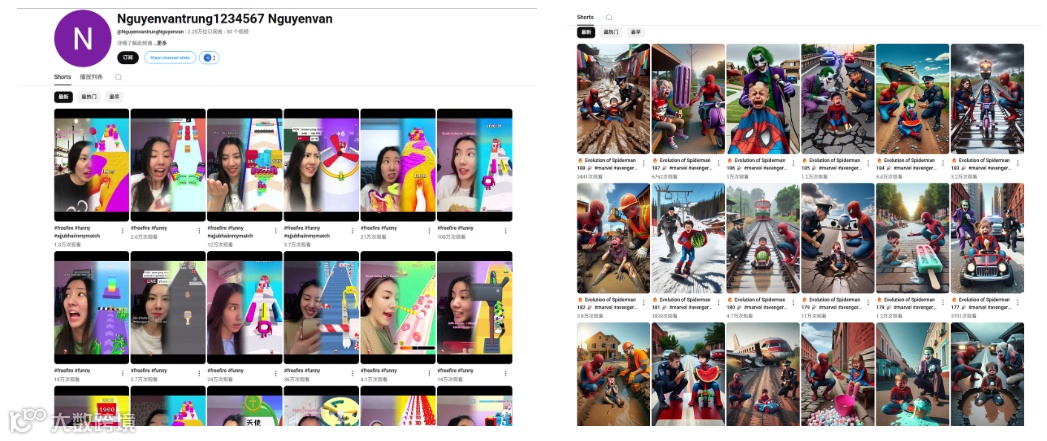Open three-dot menu for Evolution of Spiderman 185
This screenshot has width=1047, height=441.
pyautogui.click(x=869, y=162)
